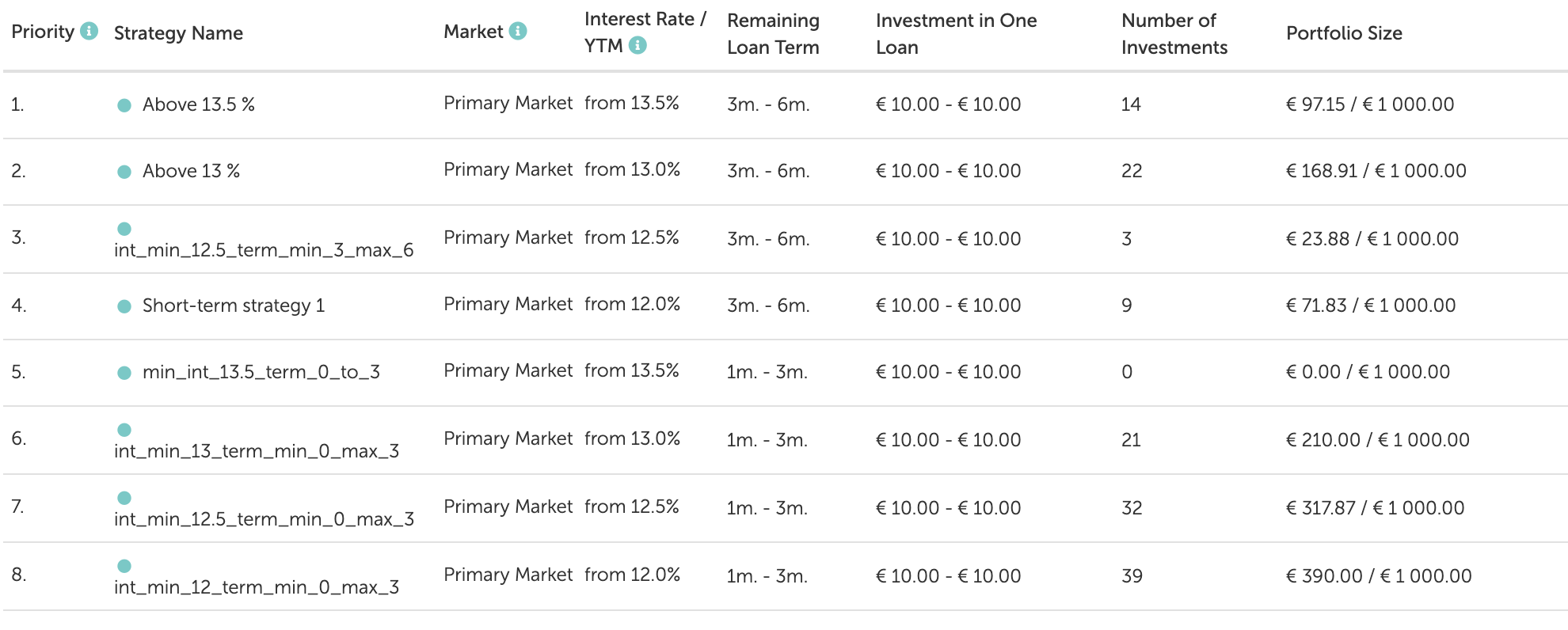Select the int_min_12_term_min_0_max_3 strategy name

[x=257, y=587]
